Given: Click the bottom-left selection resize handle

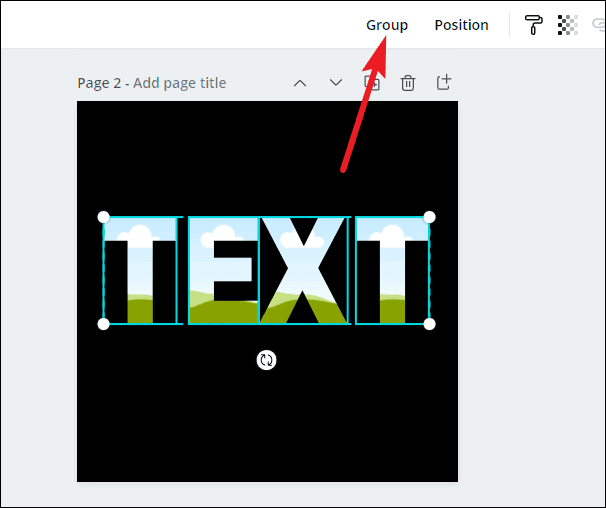Looking at the screenshot, I should point(104,324).
